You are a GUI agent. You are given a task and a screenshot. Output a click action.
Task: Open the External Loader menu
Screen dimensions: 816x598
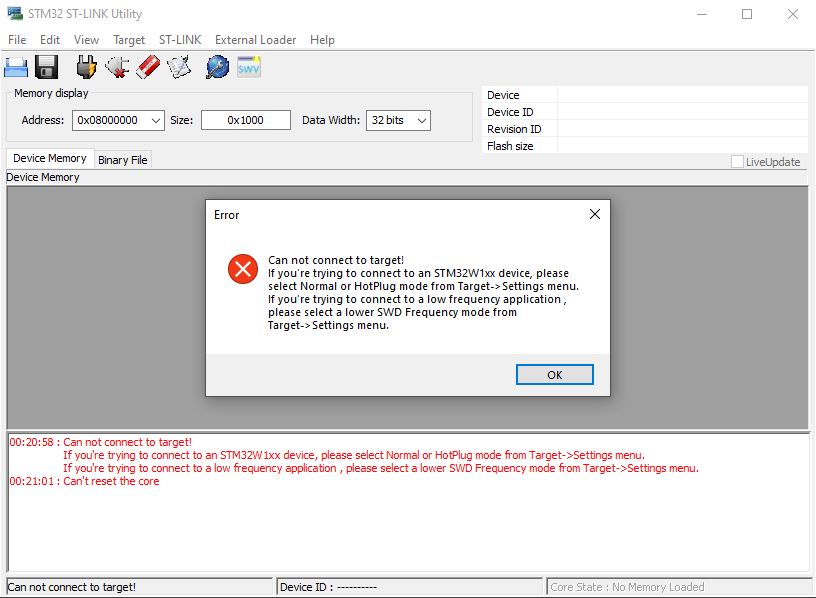click(x=256, y=40)
